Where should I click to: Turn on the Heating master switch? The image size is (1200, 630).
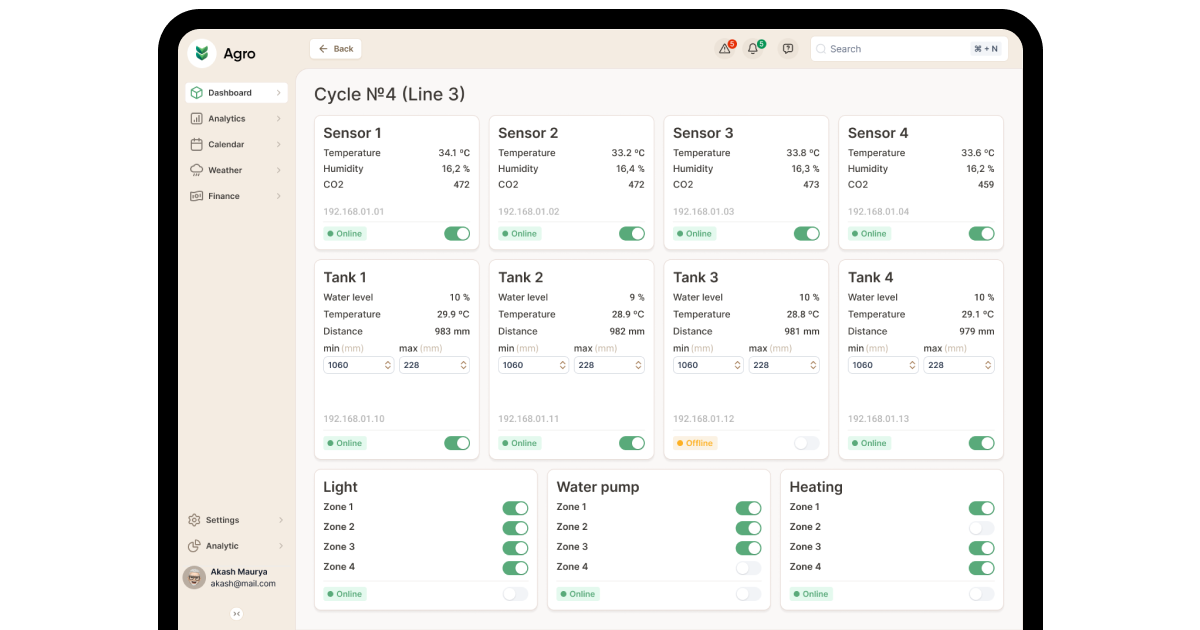(x=982, y=594)
